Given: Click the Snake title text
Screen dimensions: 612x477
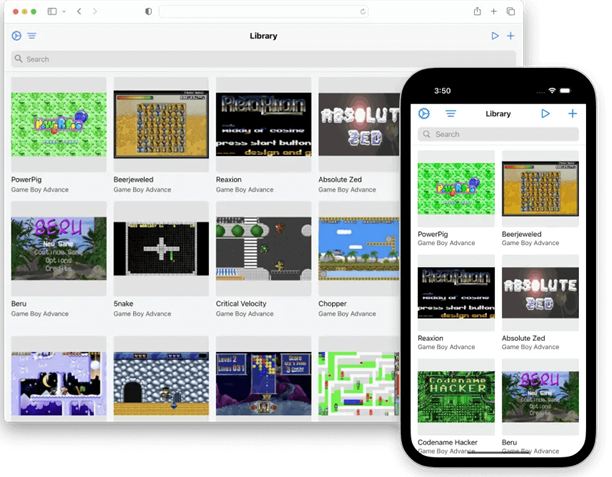Looking at the screenshot, I should [x=123, y=304].
